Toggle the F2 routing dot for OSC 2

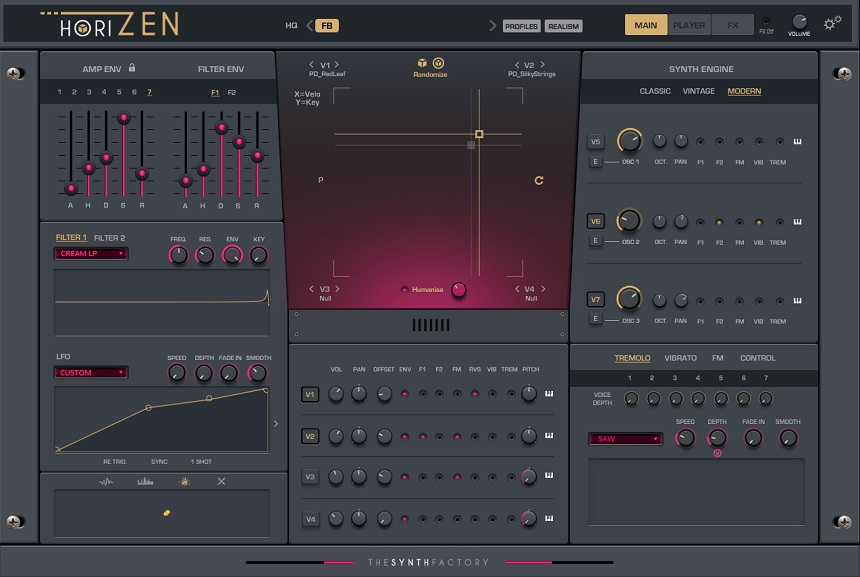click(719, 223)
